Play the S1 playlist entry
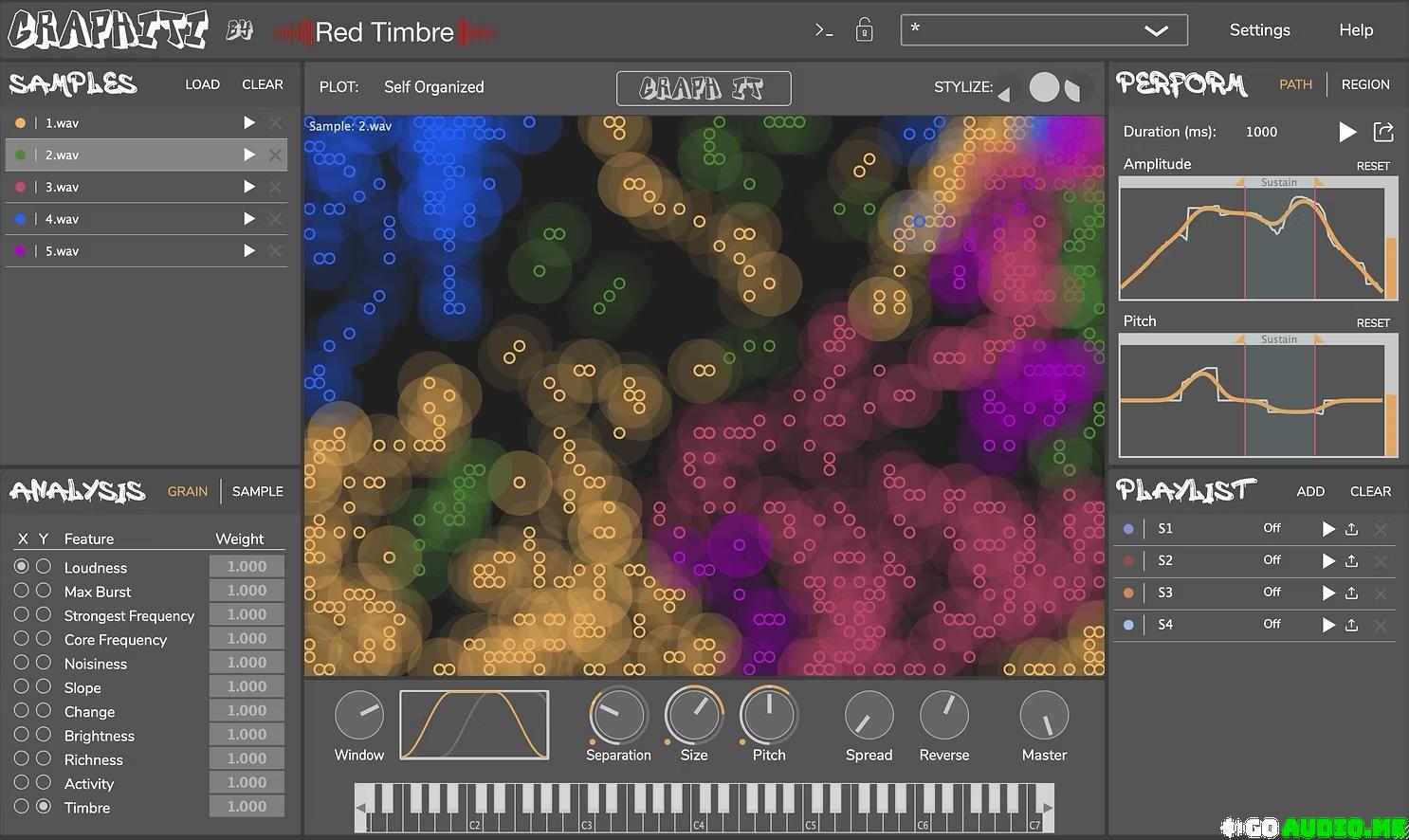1409x840 pixels. point(1327,528)
